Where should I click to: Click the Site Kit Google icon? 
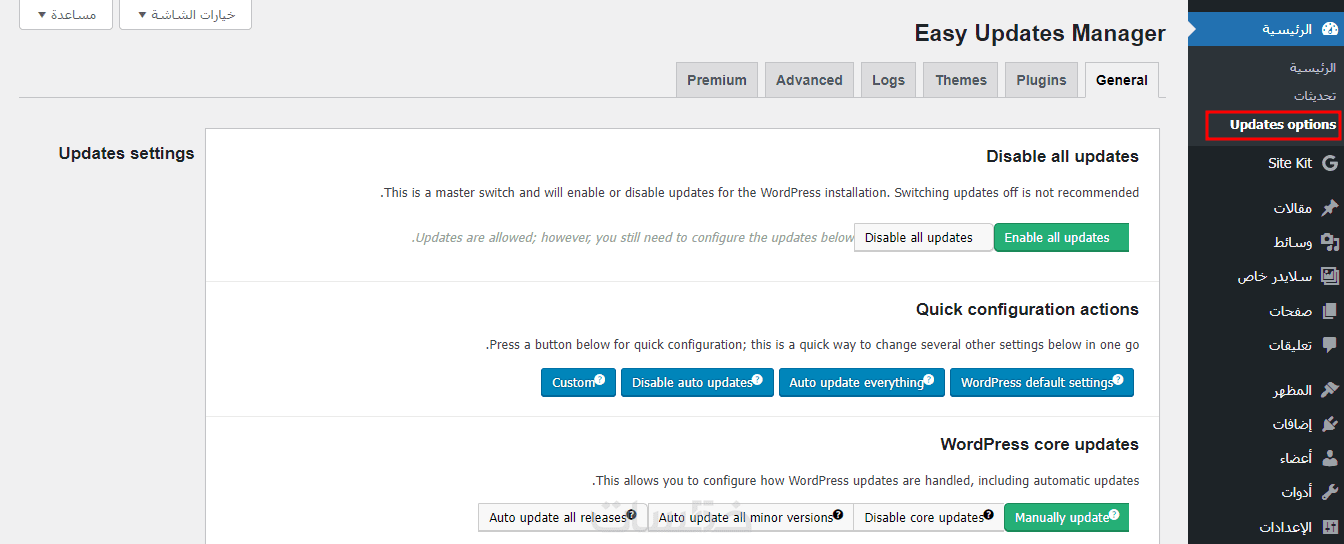point(1329,163)
